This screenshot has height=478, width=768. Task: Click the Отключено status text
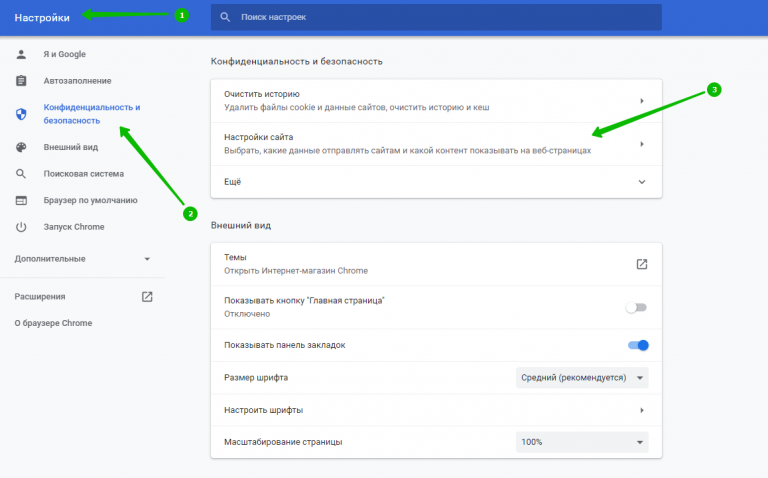(247, 314)
